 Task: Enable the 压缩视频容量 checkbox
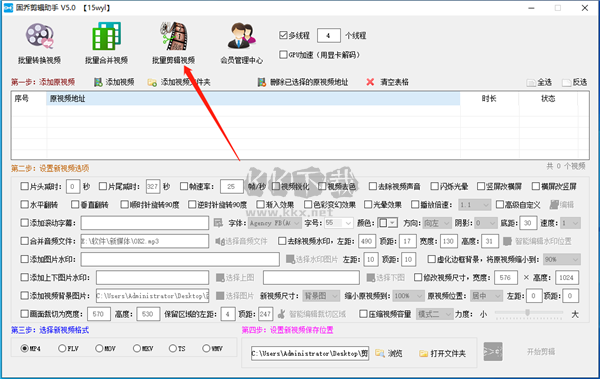point(363,314)
